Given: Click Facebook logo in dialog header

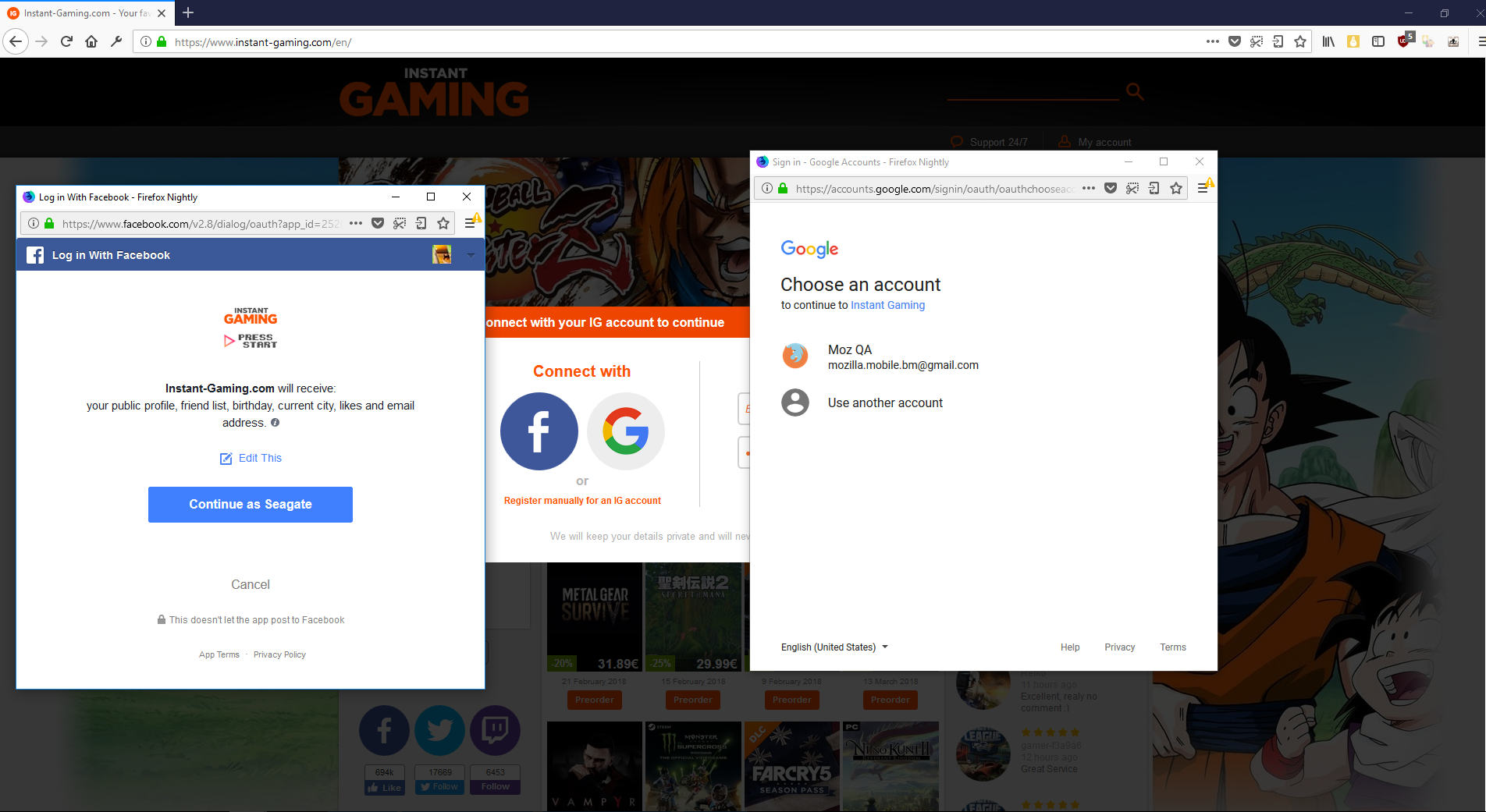Looking at the screenshot, I should point(35,255).
